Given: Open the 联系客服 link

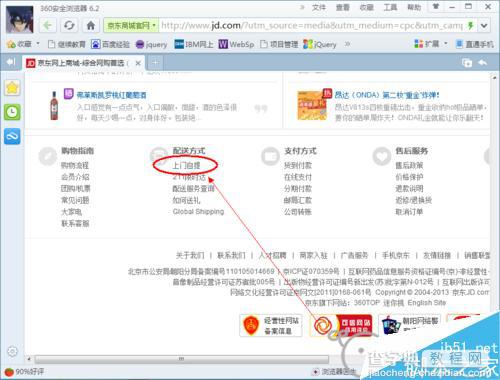Looking at the screenshot, I should click(75, 223).
